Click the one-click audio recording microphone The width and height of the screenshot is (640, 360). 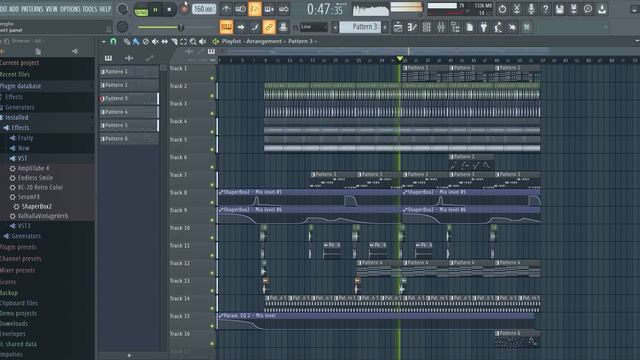[531, 9]
